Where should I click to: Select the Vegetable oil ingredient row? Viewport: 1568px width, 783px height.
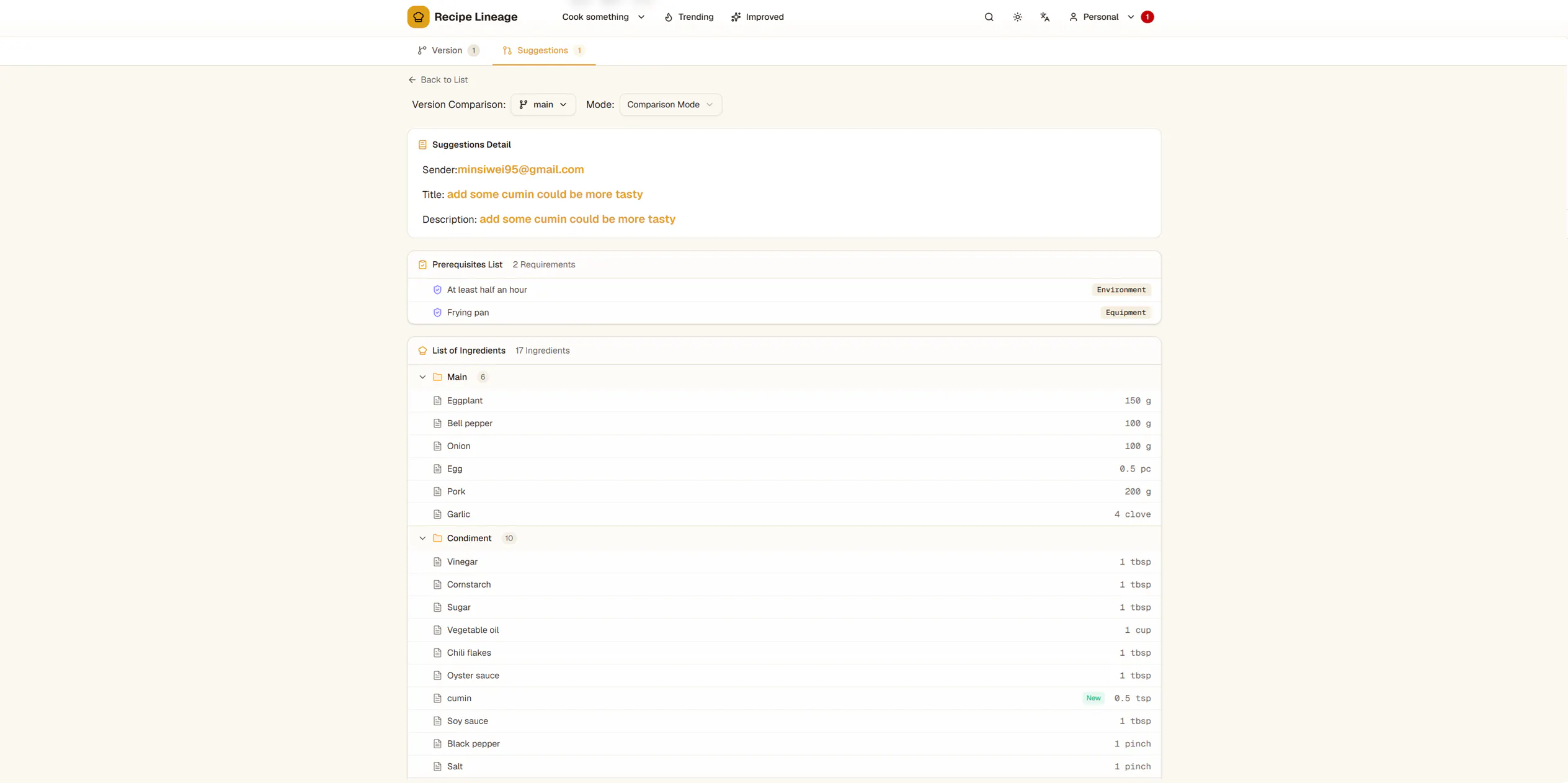click(784, 630)
